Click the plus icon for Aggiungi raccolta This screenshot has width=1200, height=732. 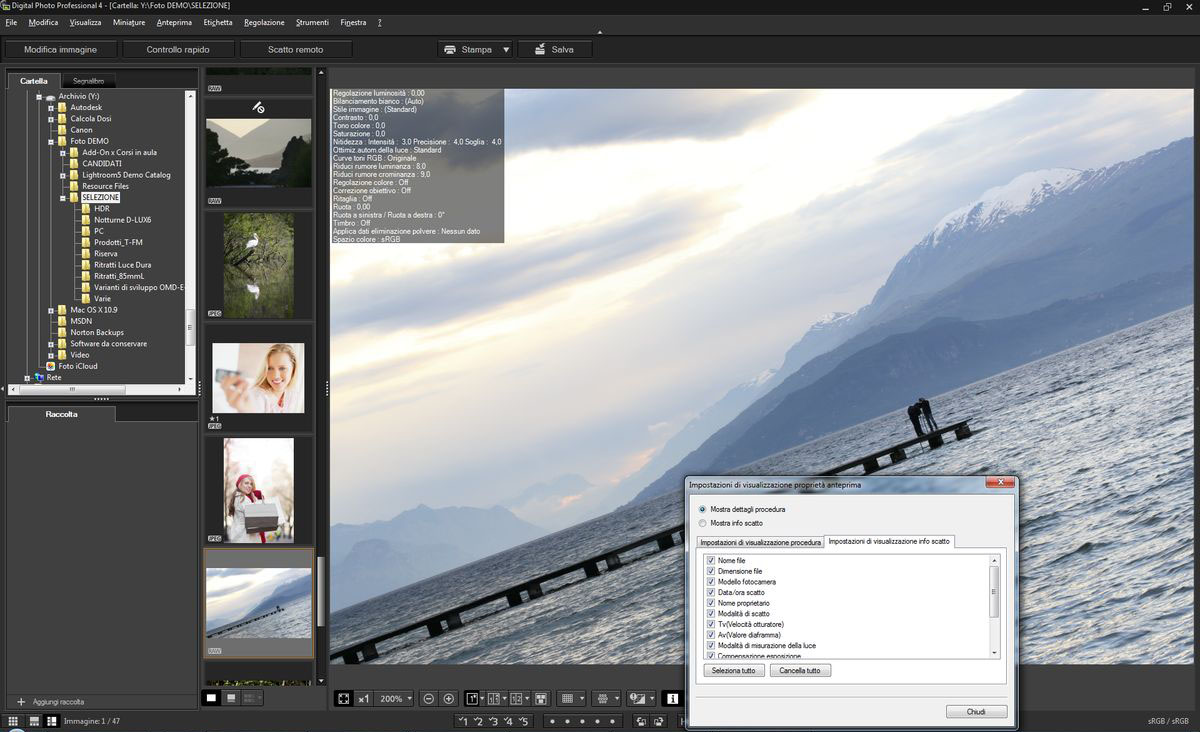coord(21,702)
